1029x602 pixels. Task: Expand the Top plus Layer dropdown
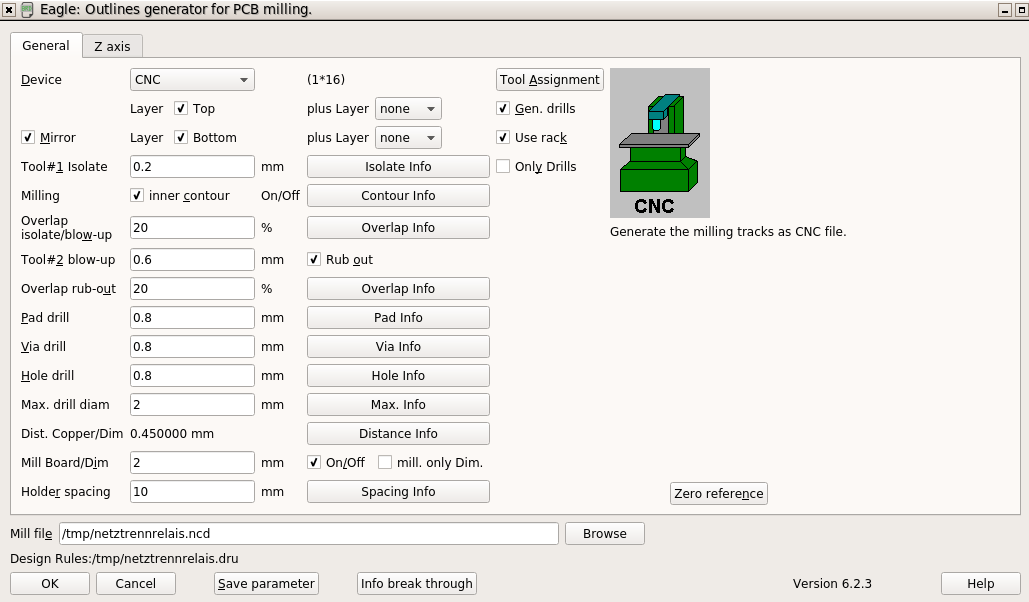(408, 109)
